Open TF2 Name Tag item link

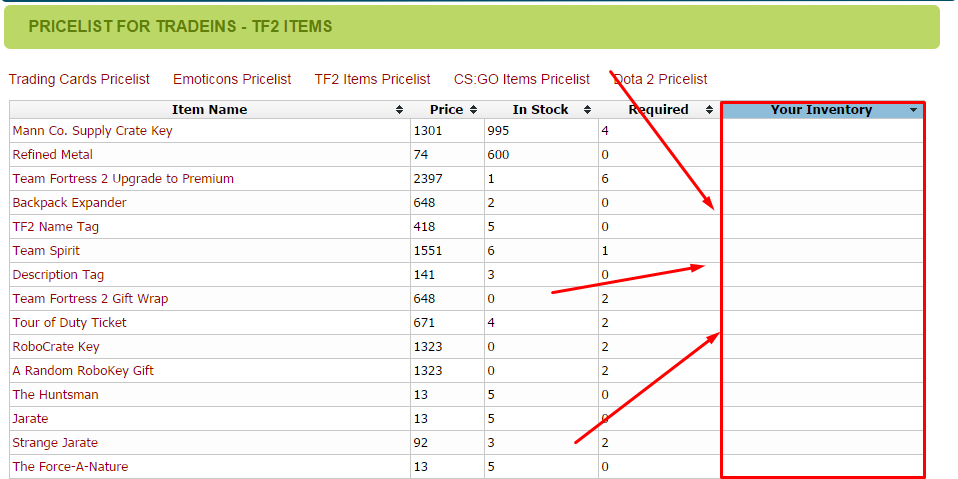pyautogui.click(x=56, y=227)
